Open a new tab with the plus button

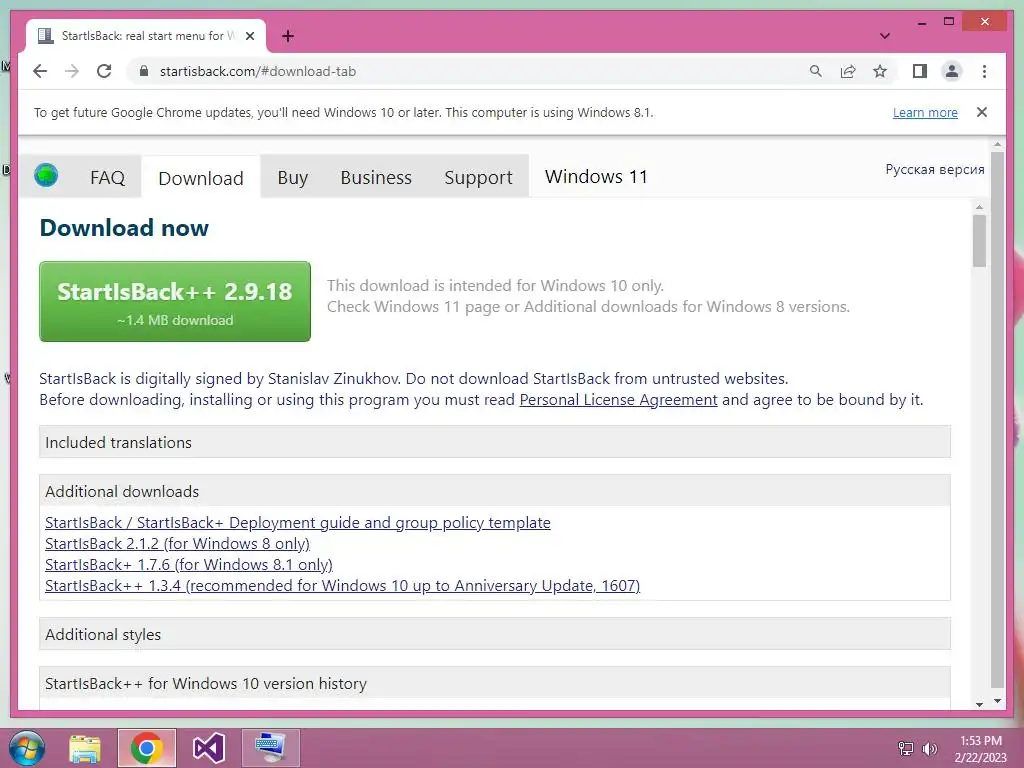tap(287, 36)
